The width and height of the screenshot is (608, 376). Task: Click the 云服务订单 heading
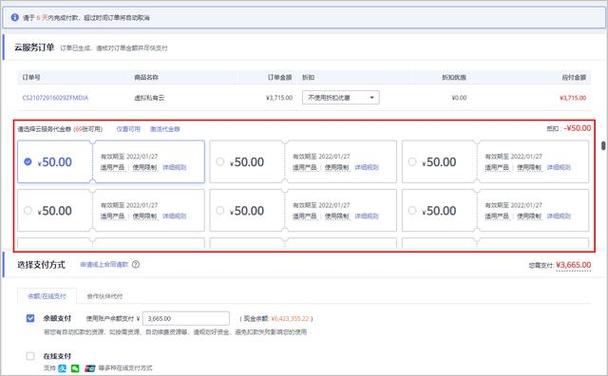(x=34, y=48)
